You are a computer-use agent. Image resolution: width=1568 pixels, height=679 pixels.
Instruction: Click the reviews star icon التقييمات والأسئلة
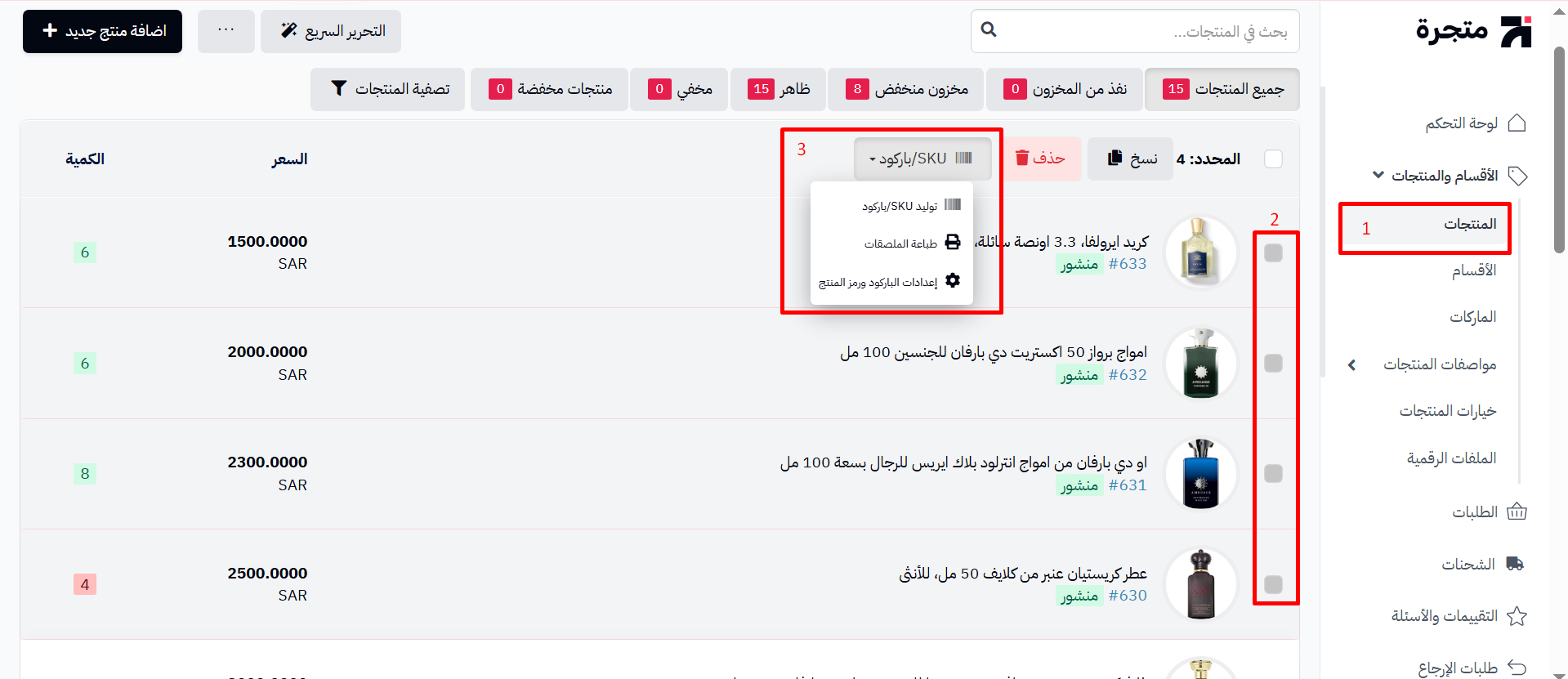tap(1517, 616)
